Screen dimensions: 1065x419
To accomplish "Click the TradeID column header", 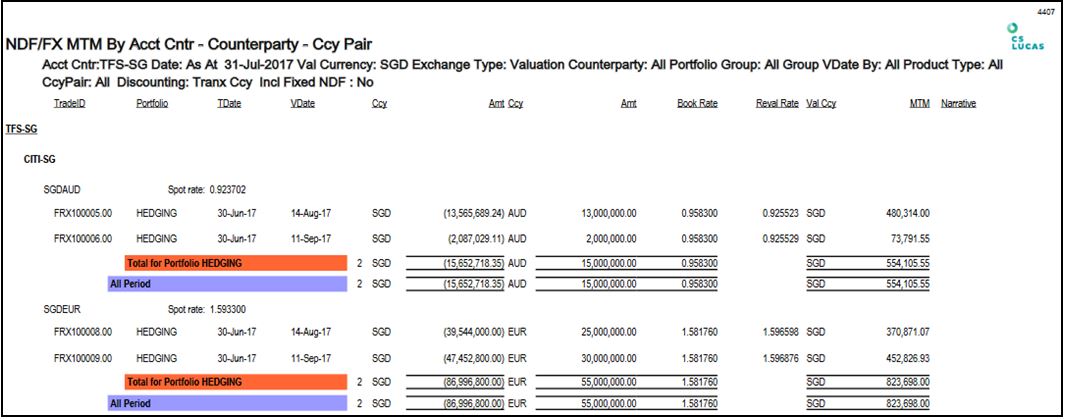I will 69,103.
